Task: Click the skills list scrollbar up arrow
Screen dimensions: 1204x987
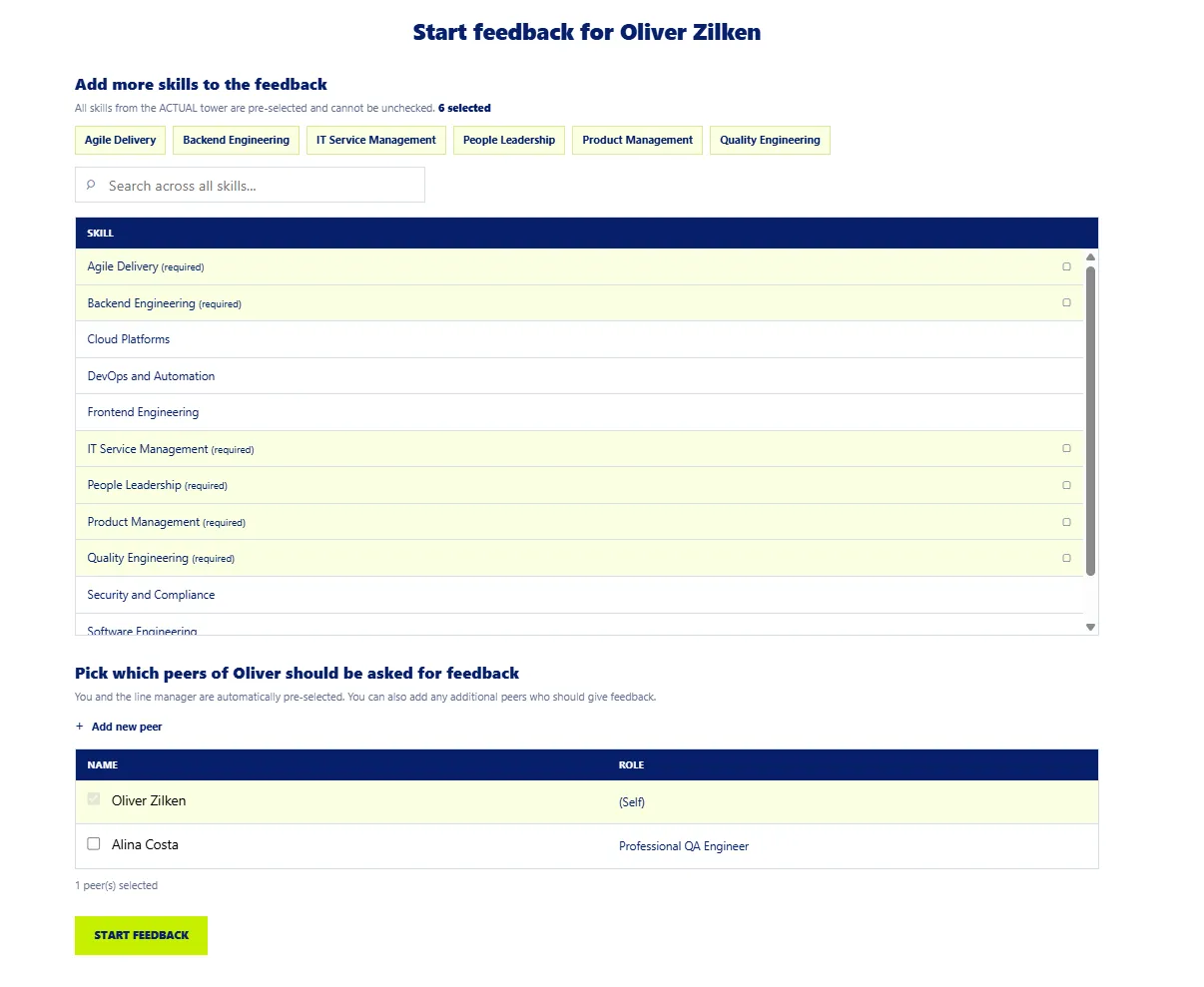Action: coord(1091,257)
